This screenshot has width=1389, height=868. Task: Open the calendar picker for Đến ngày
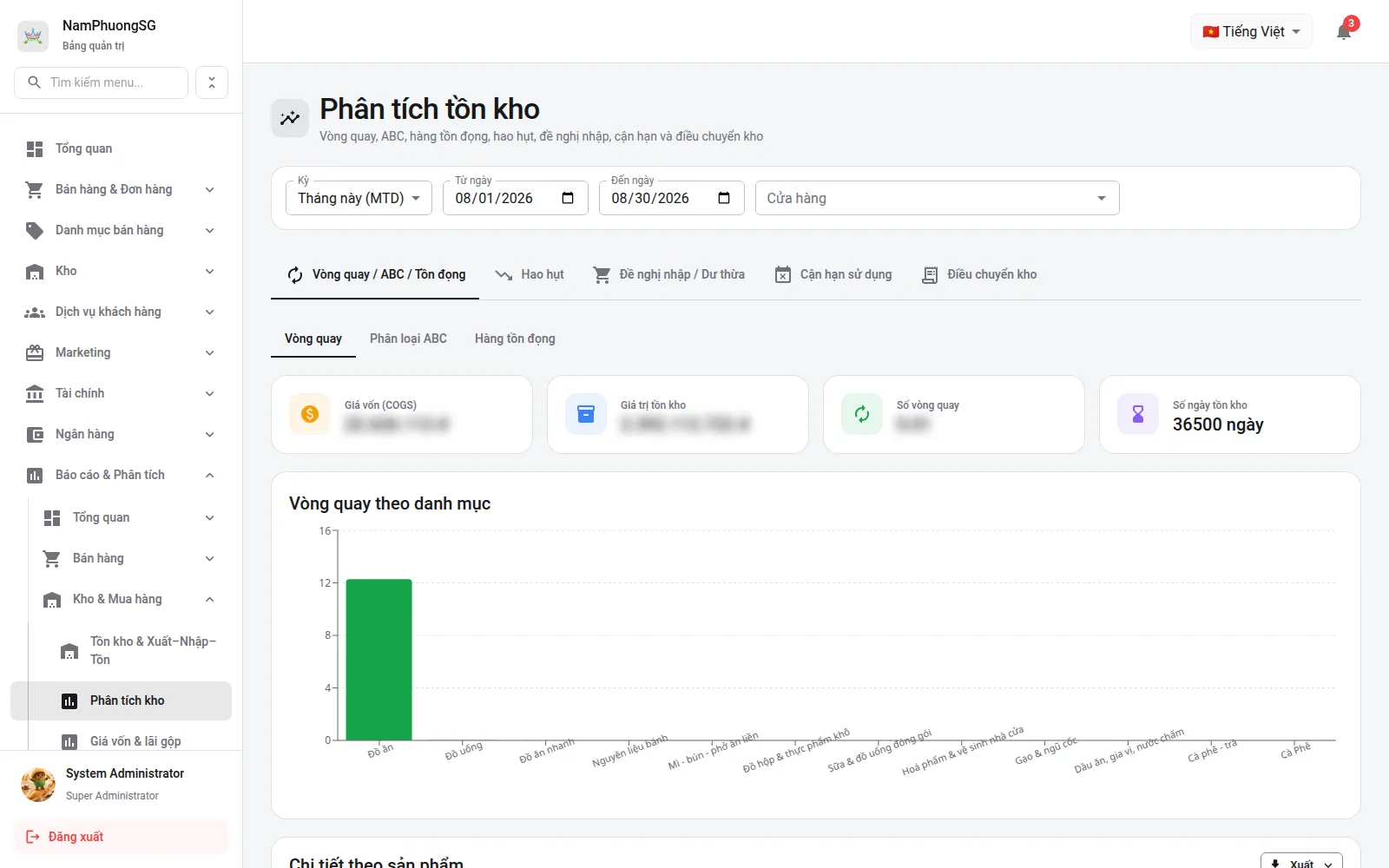[724, 198]
